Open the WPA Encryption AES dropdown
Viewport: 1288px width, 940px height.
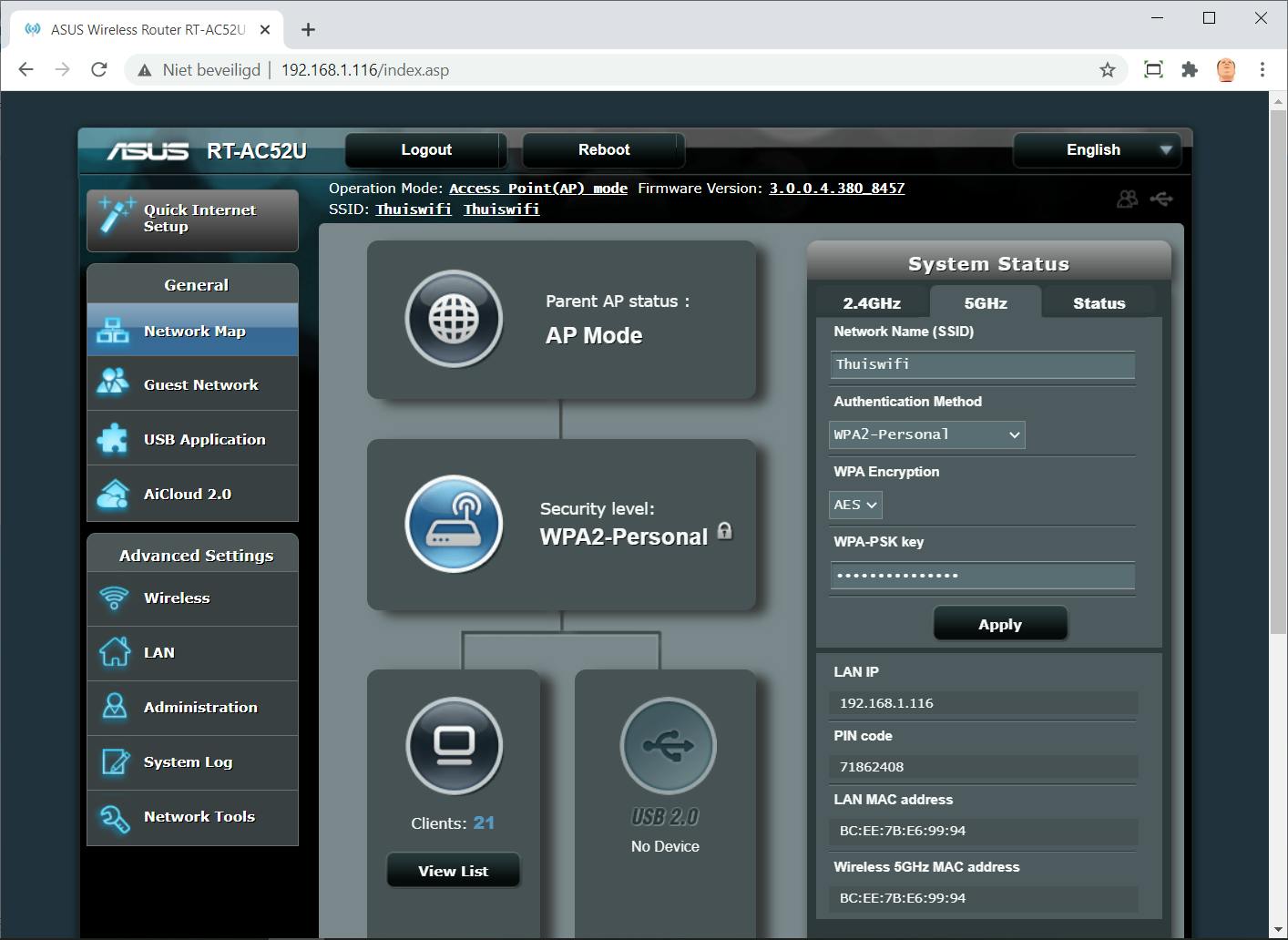point(855,505)
